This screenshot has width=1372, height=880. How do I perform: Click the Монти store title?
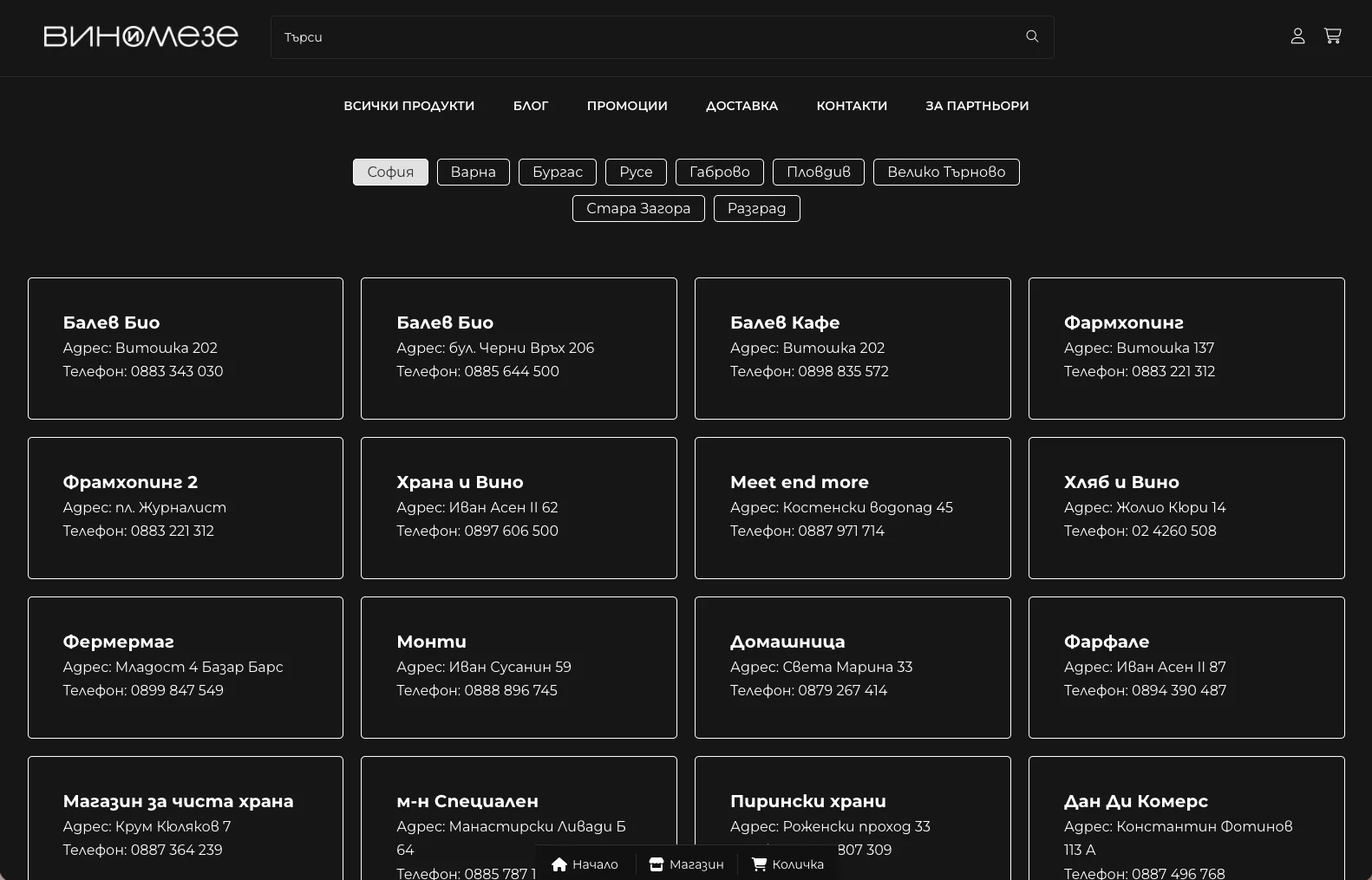pos(431,642)
